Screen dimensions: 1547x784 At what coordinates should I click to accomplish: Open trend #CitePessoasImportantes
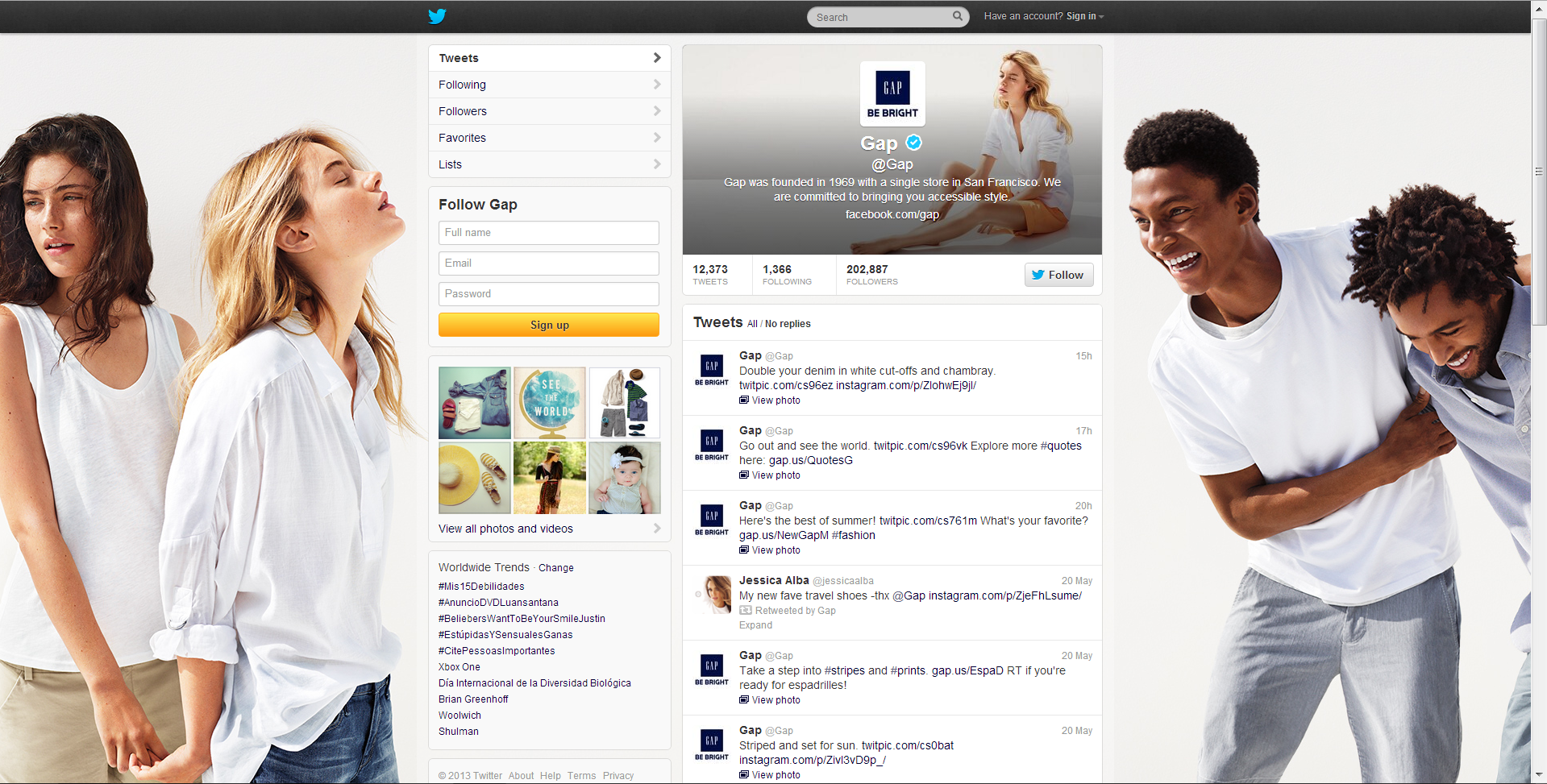coord(497,651)
